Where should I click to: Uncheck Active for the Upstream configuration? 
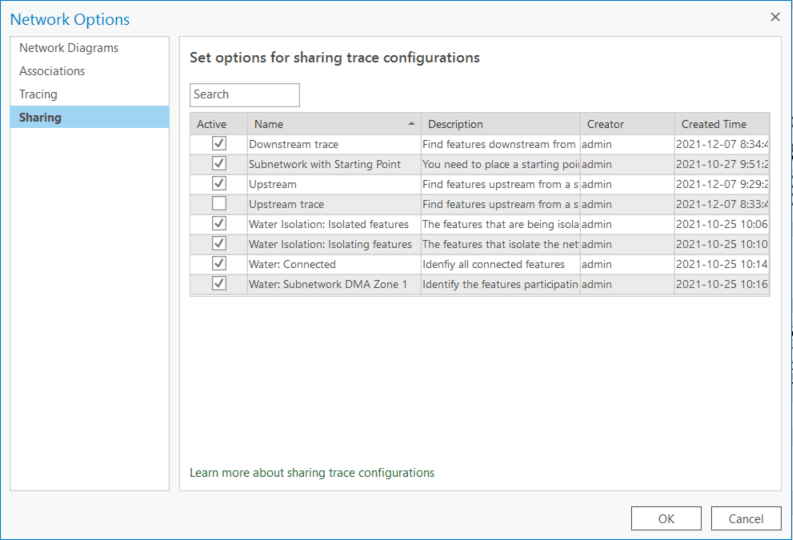219,184
